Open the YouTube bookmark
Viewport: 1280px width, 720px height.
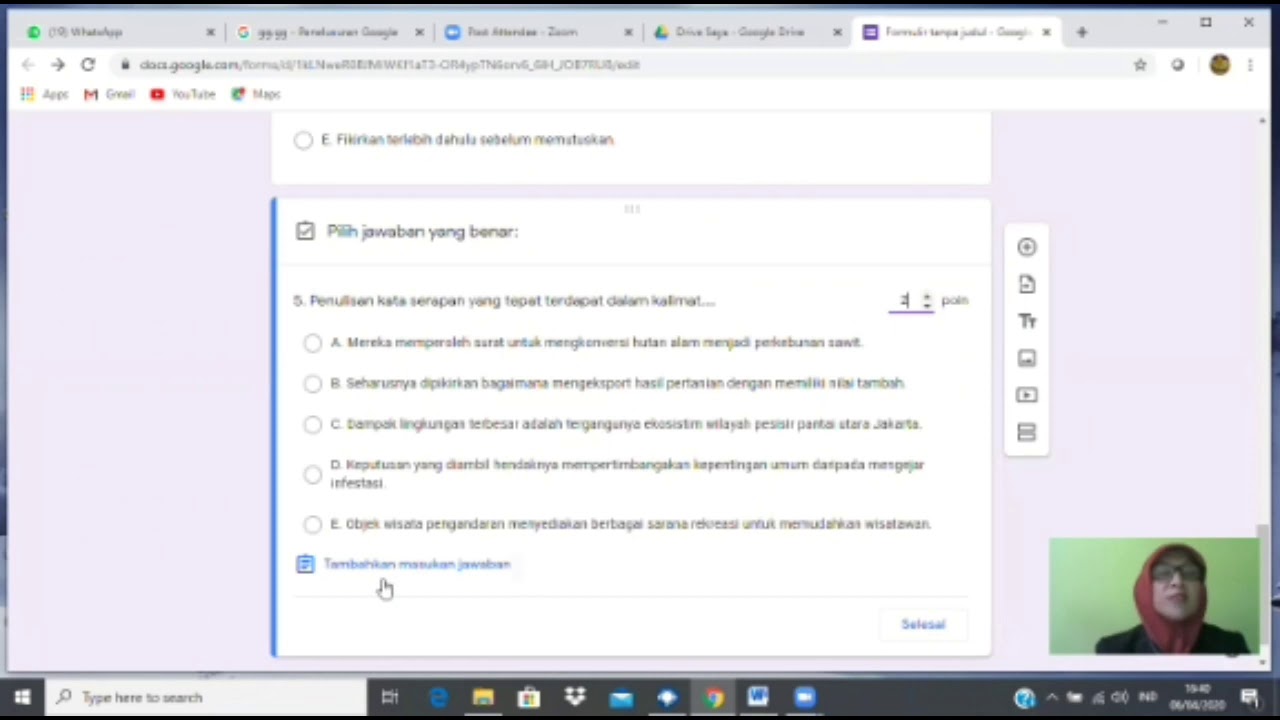pyautogui.click(x=183, y=94)
